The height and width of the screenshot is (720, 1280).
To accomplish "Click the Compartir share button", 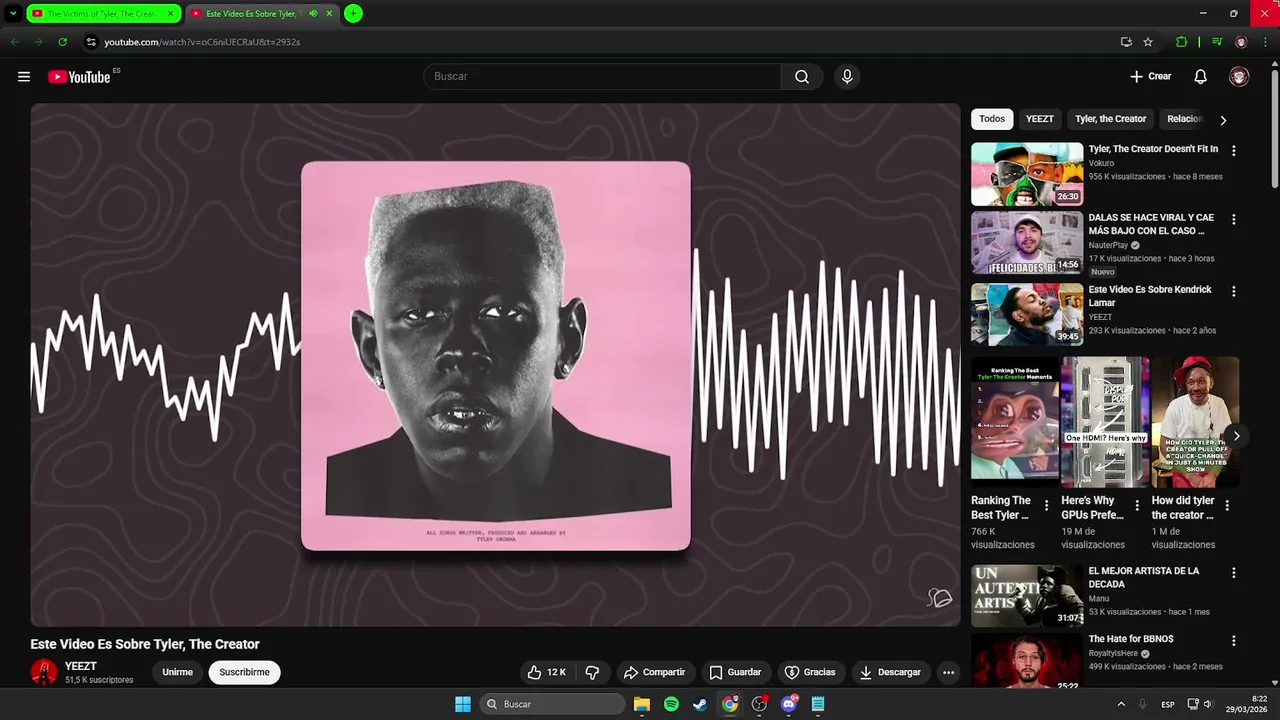I will [x=654, y=672].
